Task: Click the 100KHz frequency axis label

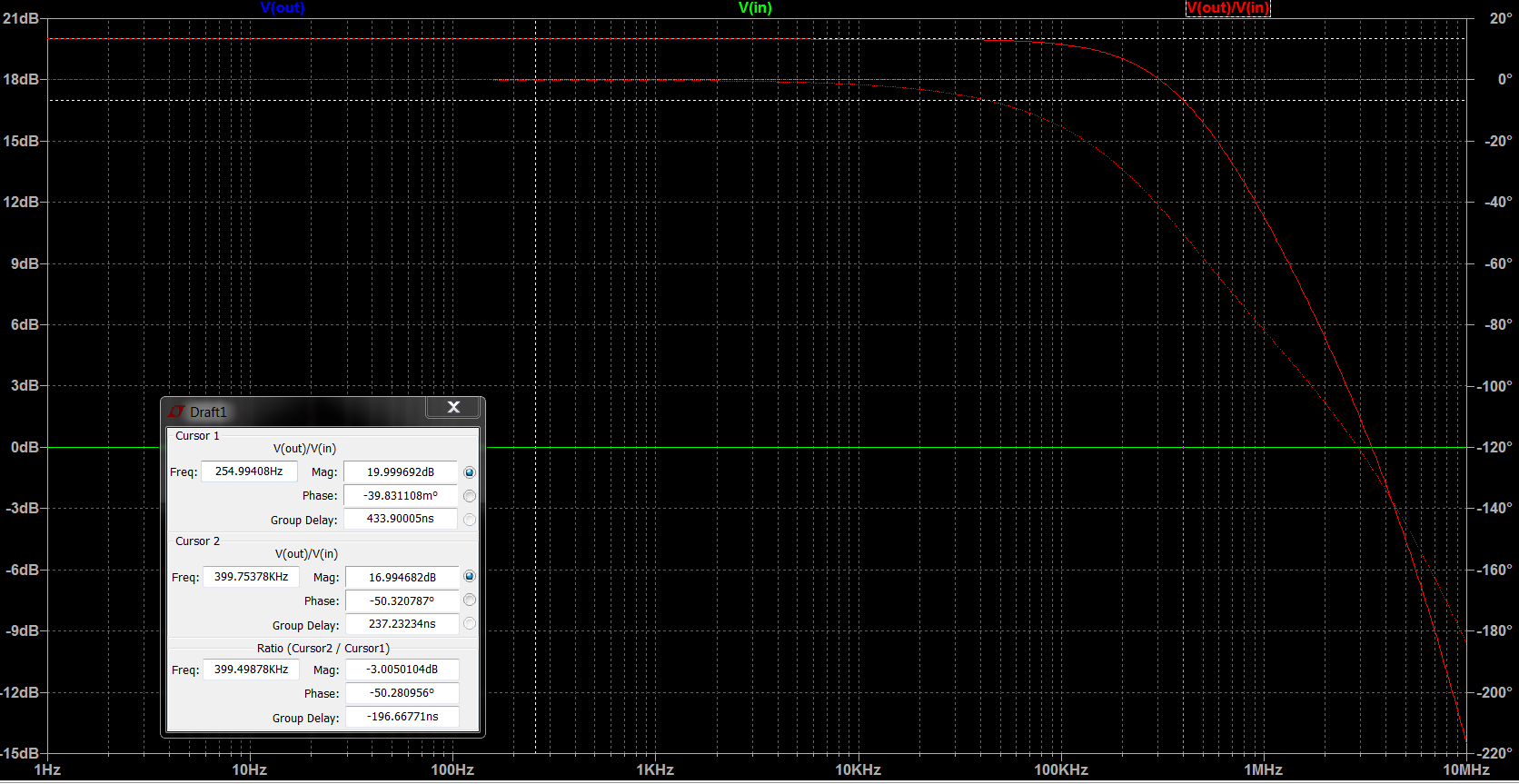Action: pyautogui.click(x=1061, y=770)
